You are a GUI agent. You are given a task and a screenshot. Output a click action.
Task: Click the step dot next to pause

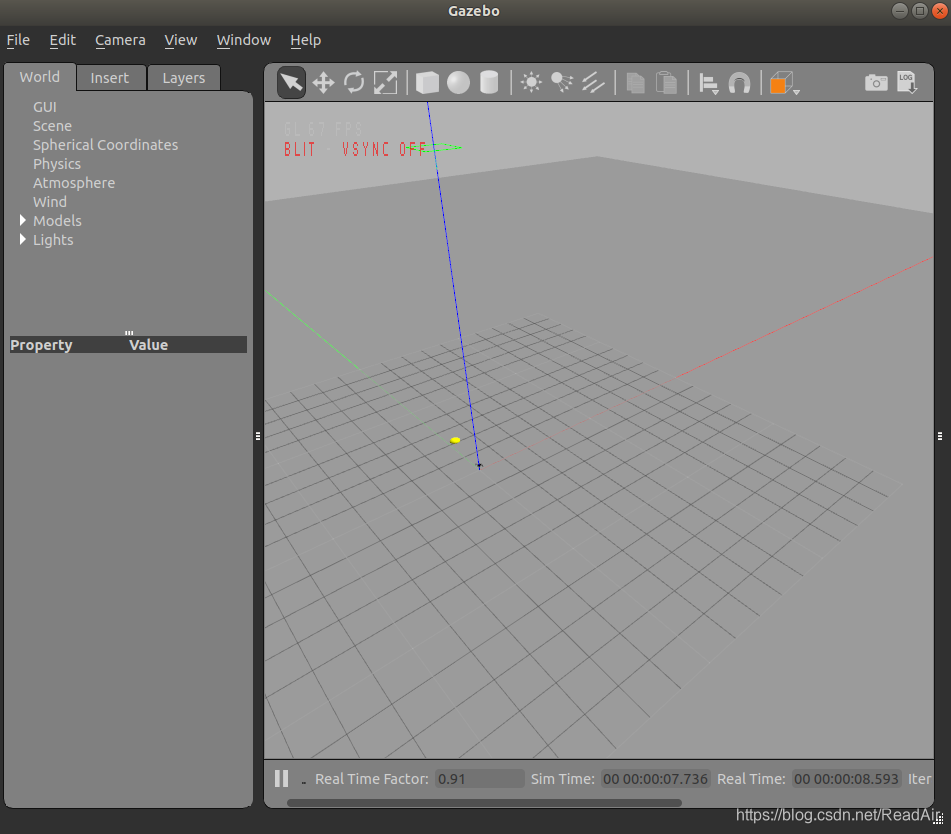click(303, 783)
